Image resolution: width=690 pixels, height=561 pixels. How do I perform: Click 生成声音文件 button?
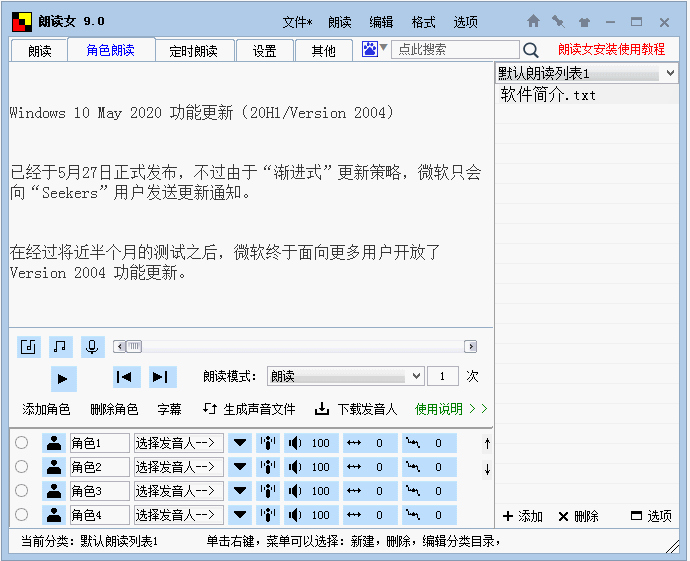point(249,409)
